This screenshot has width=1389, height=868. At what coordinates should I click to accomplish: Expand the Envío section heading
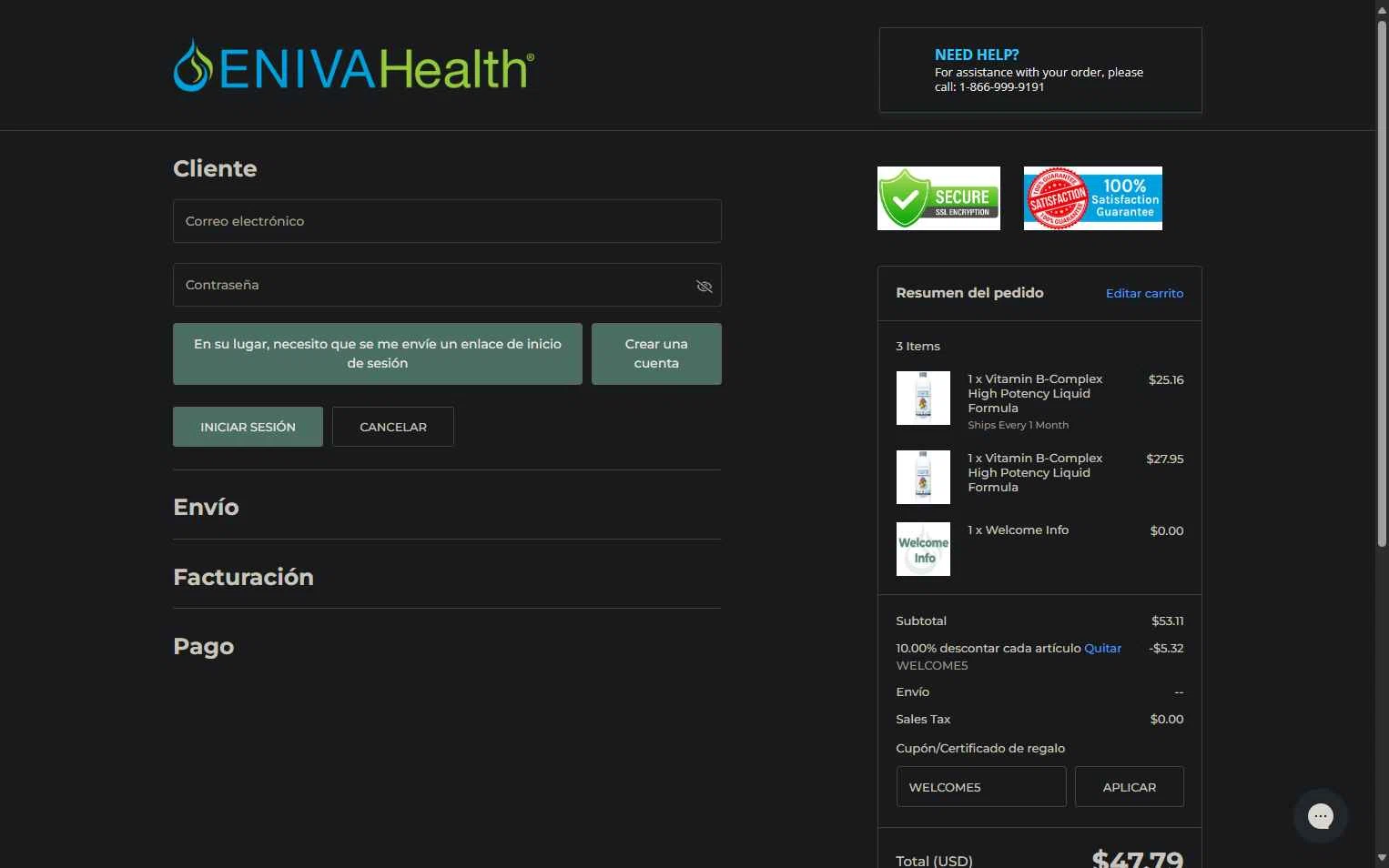pyautogui.click(x=206, y=507)
